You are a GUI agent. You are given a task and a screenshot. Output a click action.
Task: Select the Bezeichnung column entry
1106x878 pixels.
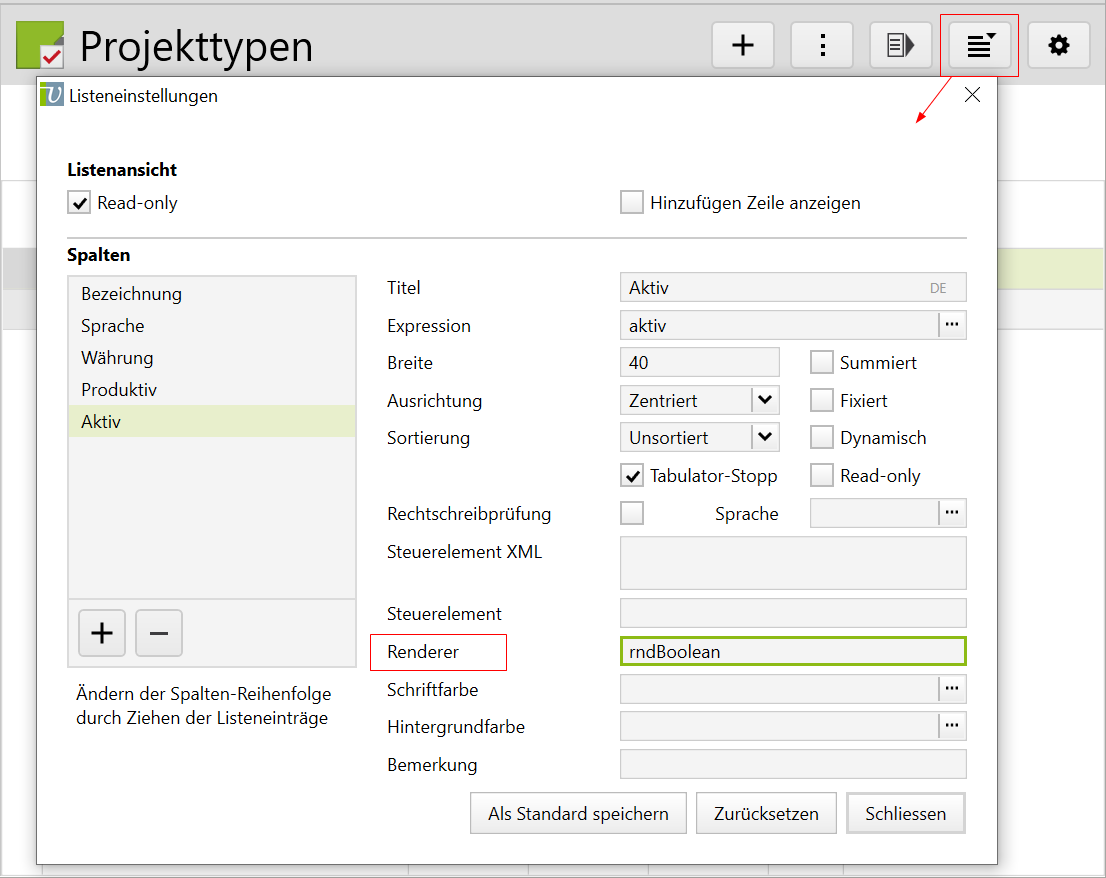point(132,294)
